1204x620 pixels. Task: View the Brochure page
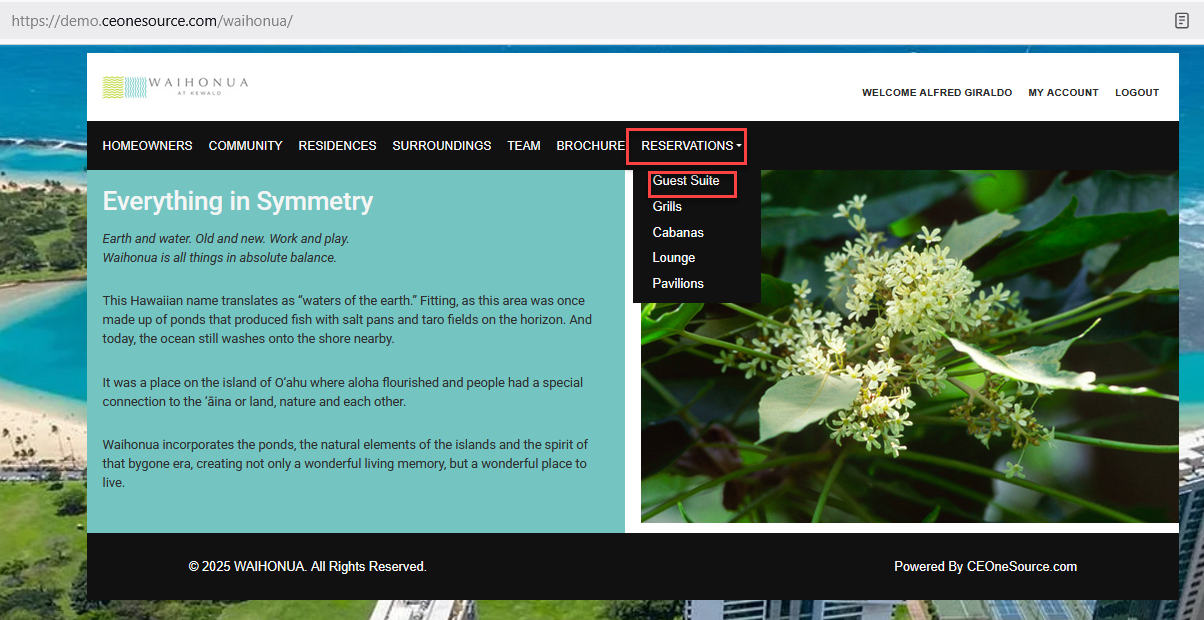coord(590,146)
